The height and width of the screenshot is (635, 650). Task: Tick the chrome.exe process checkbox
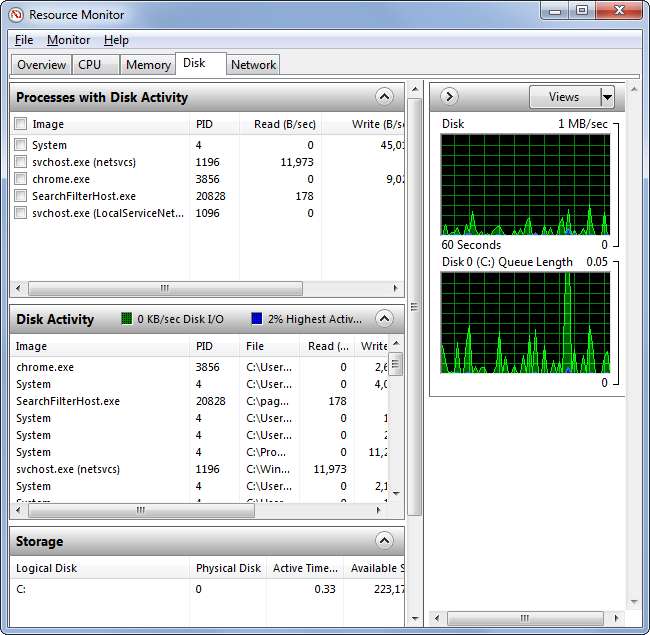(x=21, y=179)
